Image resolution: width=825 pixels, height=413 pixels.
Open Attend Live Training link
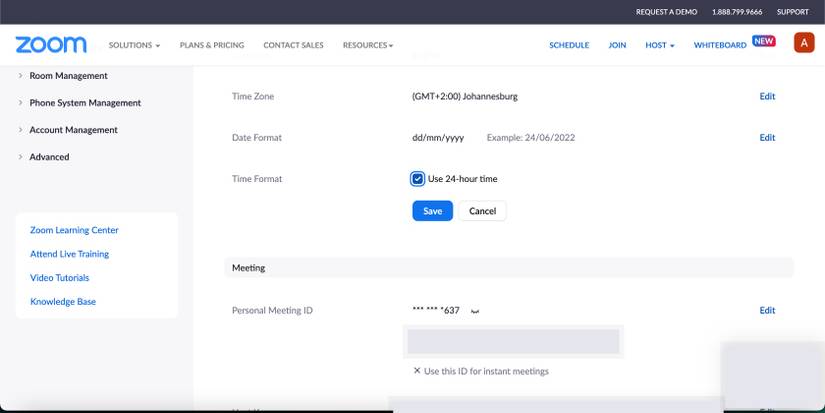click(69, 254)
